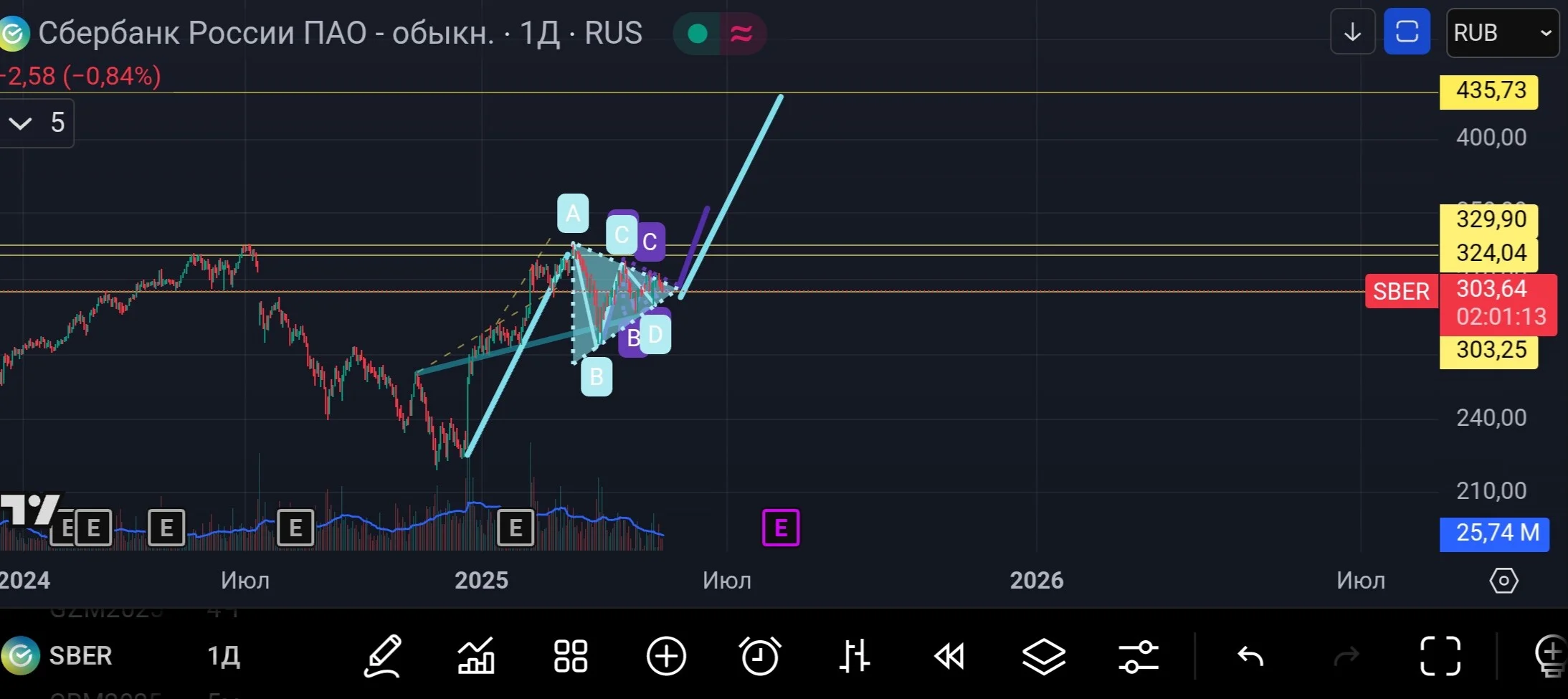Select the cyan B pattern label
The width and height of the screenshot is (1568, 699).
tap(597, 377)
